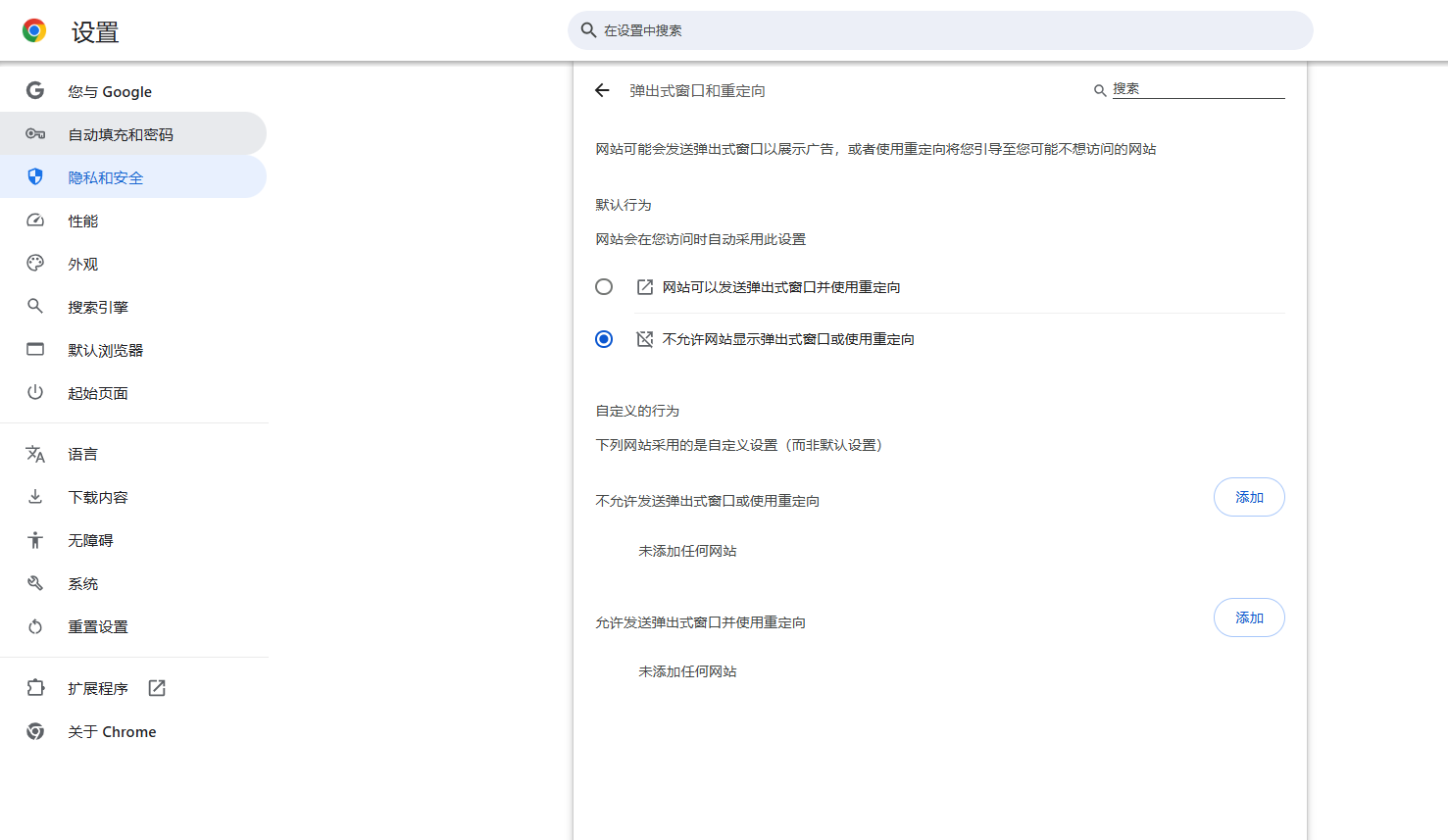
Task: Click 未添加任何网站 under the blocked list
Action: pos(687,551)
